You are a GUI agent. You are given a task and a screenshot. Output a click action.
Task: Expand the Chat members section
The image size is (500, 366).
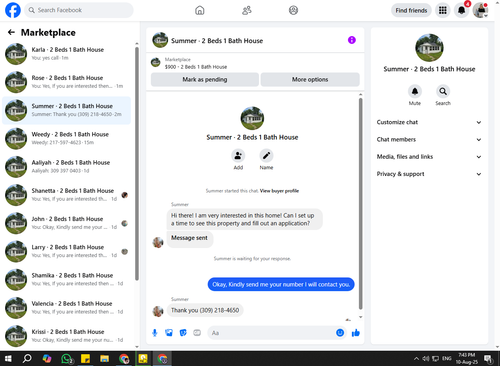[x=429, y=139]
